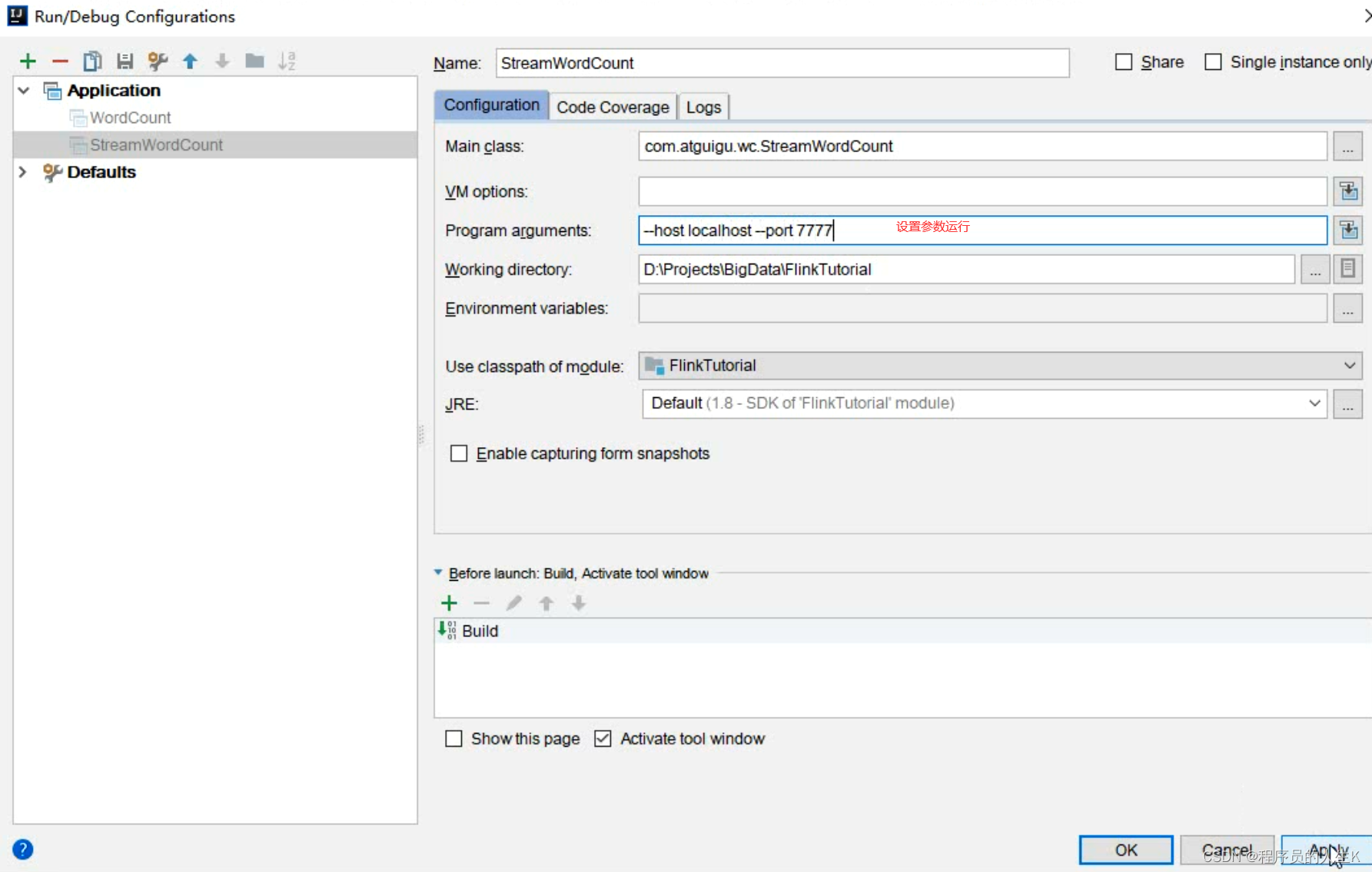Toggle Enable capturing form snapshots
This screenshot has height=872, width=1372.
coord(459,454)
